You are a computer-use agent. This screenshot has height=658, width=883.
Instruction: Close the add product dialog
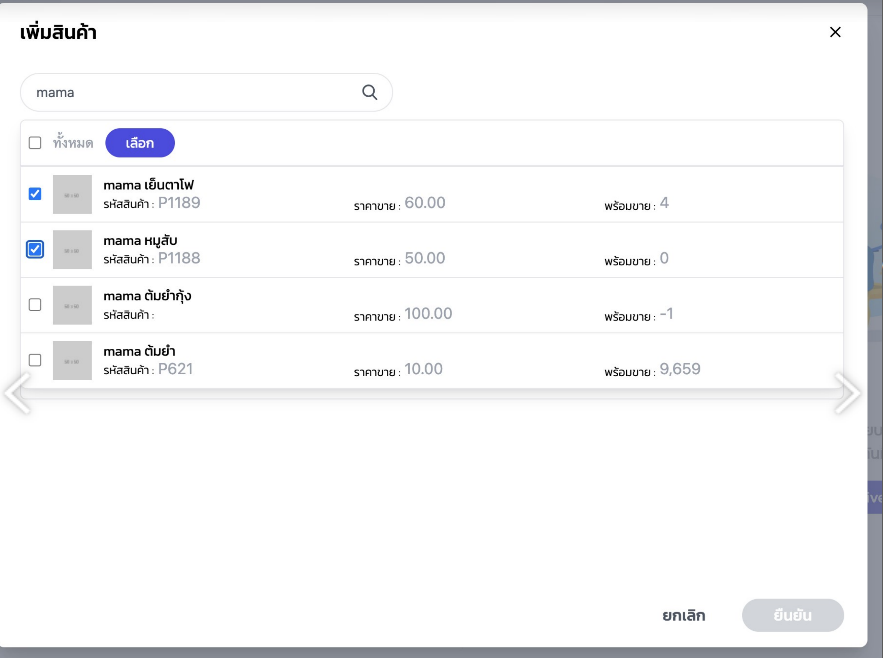835,32
